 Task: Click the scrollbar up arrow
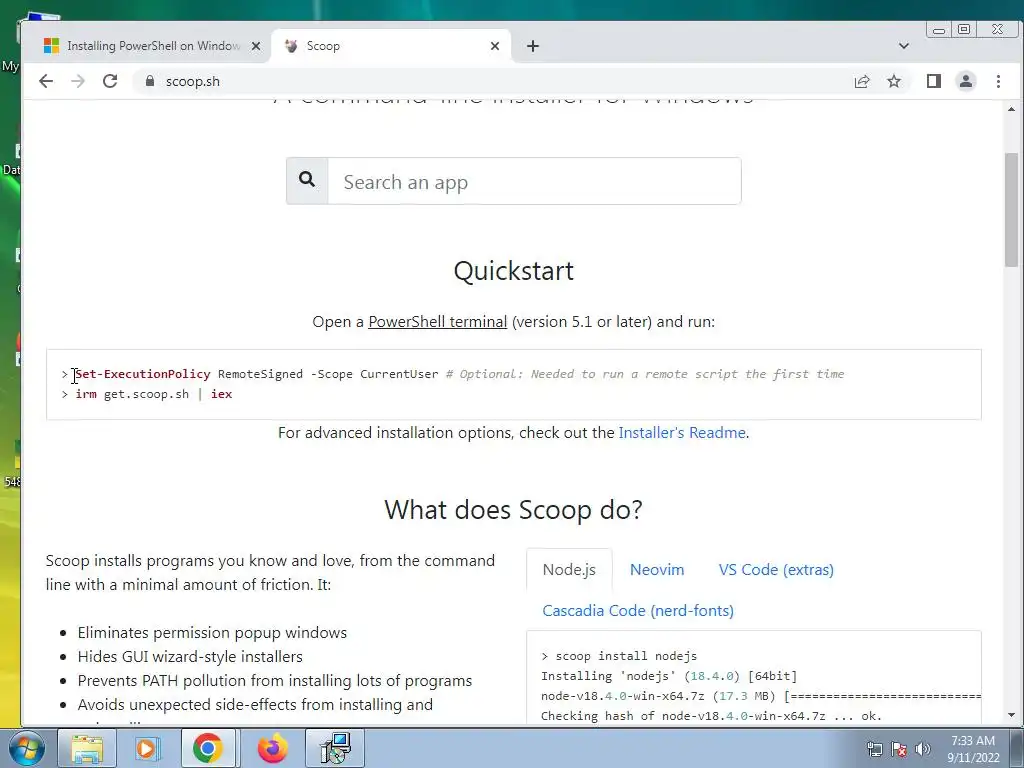coord(1012,109)
